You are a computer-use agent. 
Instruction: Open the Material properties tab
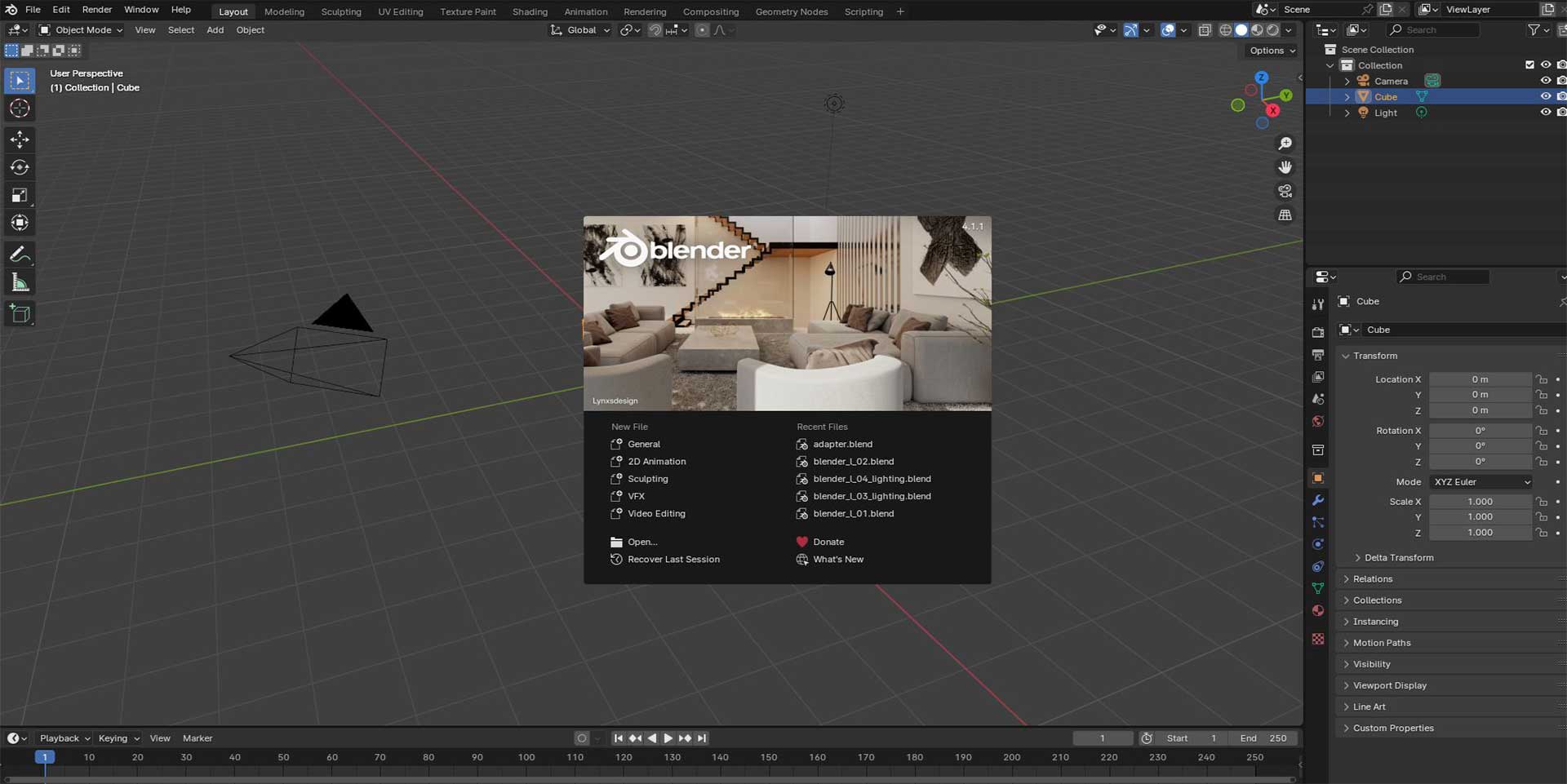pos(1317,611)
